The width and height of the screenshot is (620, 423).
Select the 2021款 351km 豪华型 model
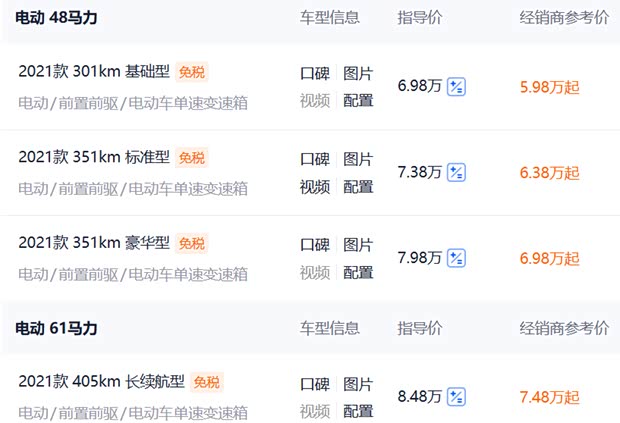(95, 243)
